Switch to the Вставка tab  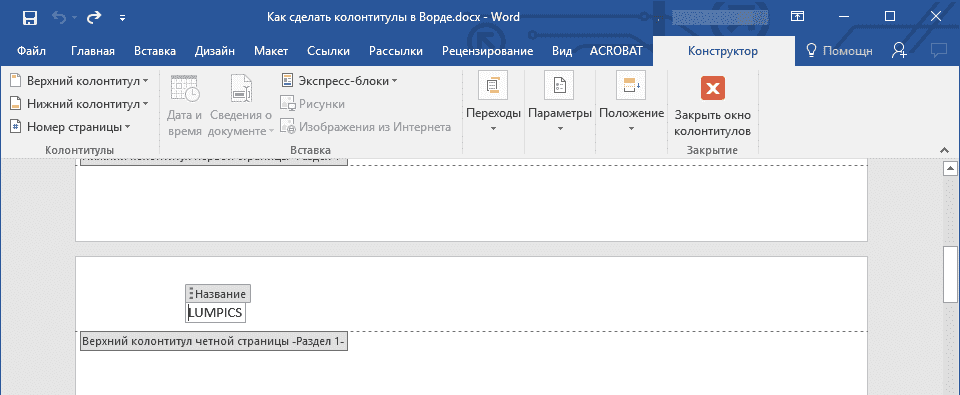(155, 51)
